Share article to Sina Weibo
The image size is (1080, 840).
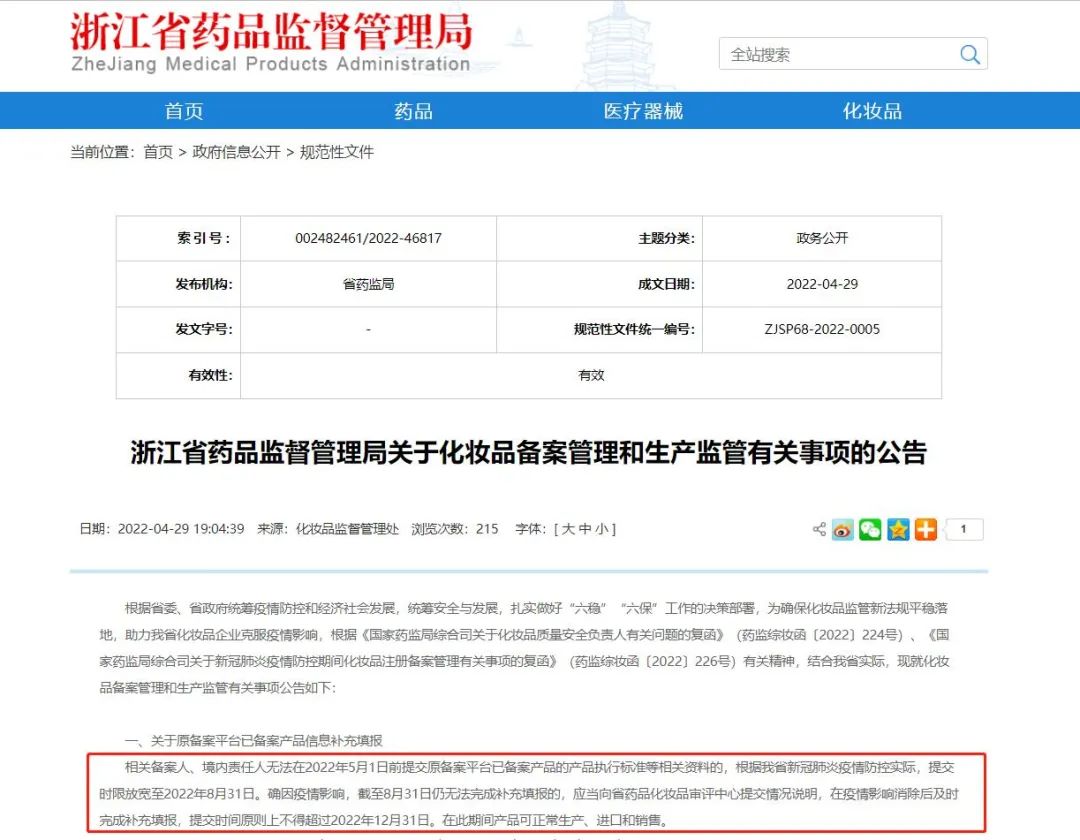[843, 530]
